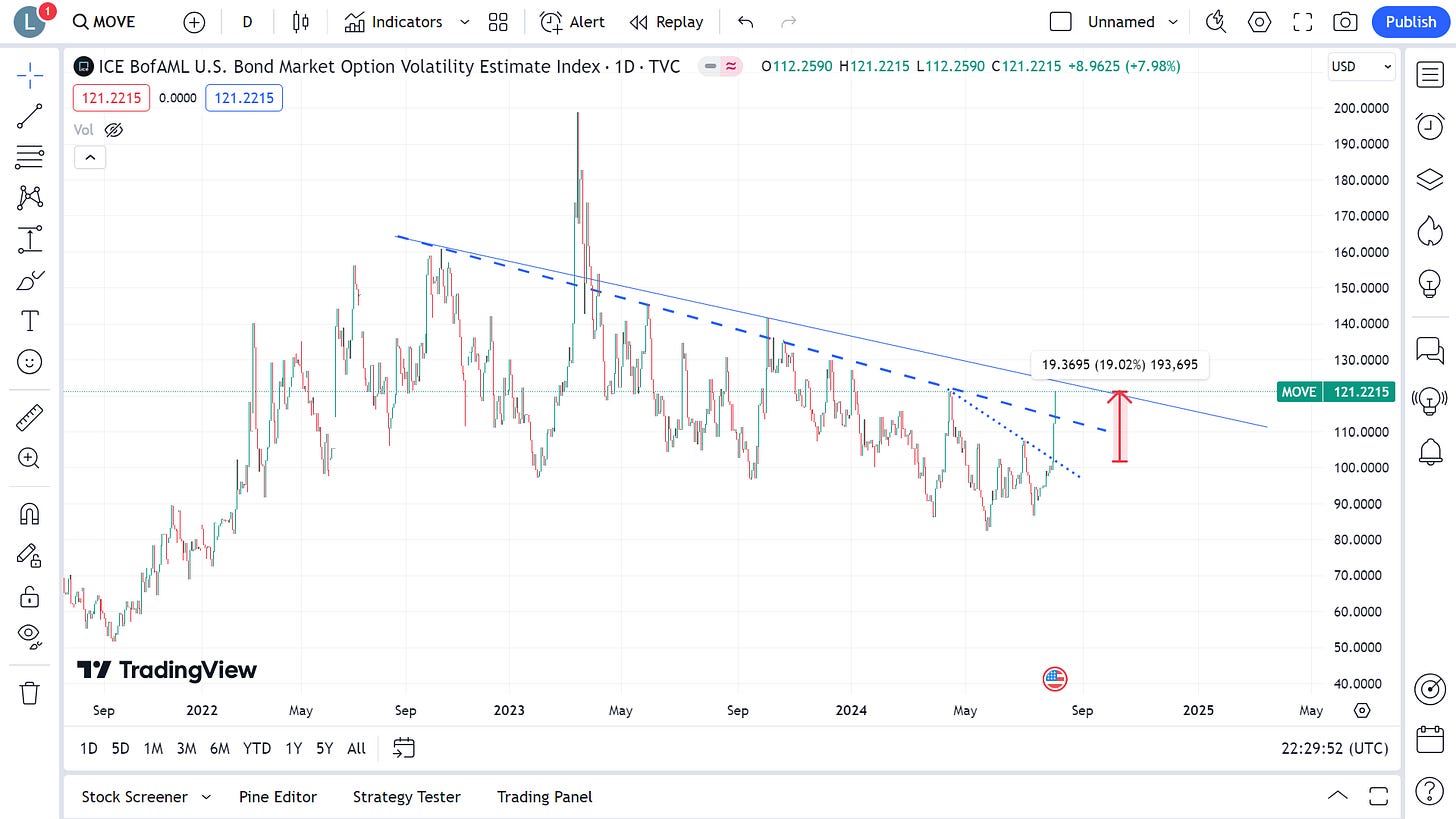Open the candle chart style menu
Viewport: 1456px width, 819px height.
[x=301, y=21]
